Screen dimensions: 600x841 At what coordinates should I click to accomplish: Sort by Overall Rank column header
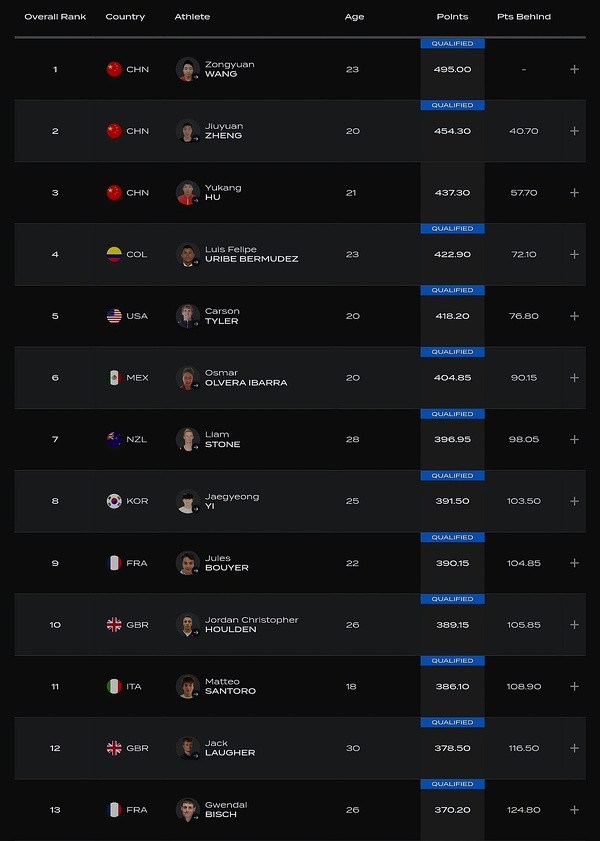[x=55, y=17]
